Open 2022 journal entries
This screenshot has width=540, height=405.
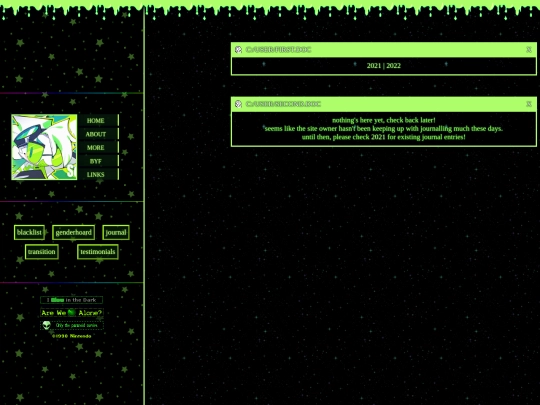(394, 65)
